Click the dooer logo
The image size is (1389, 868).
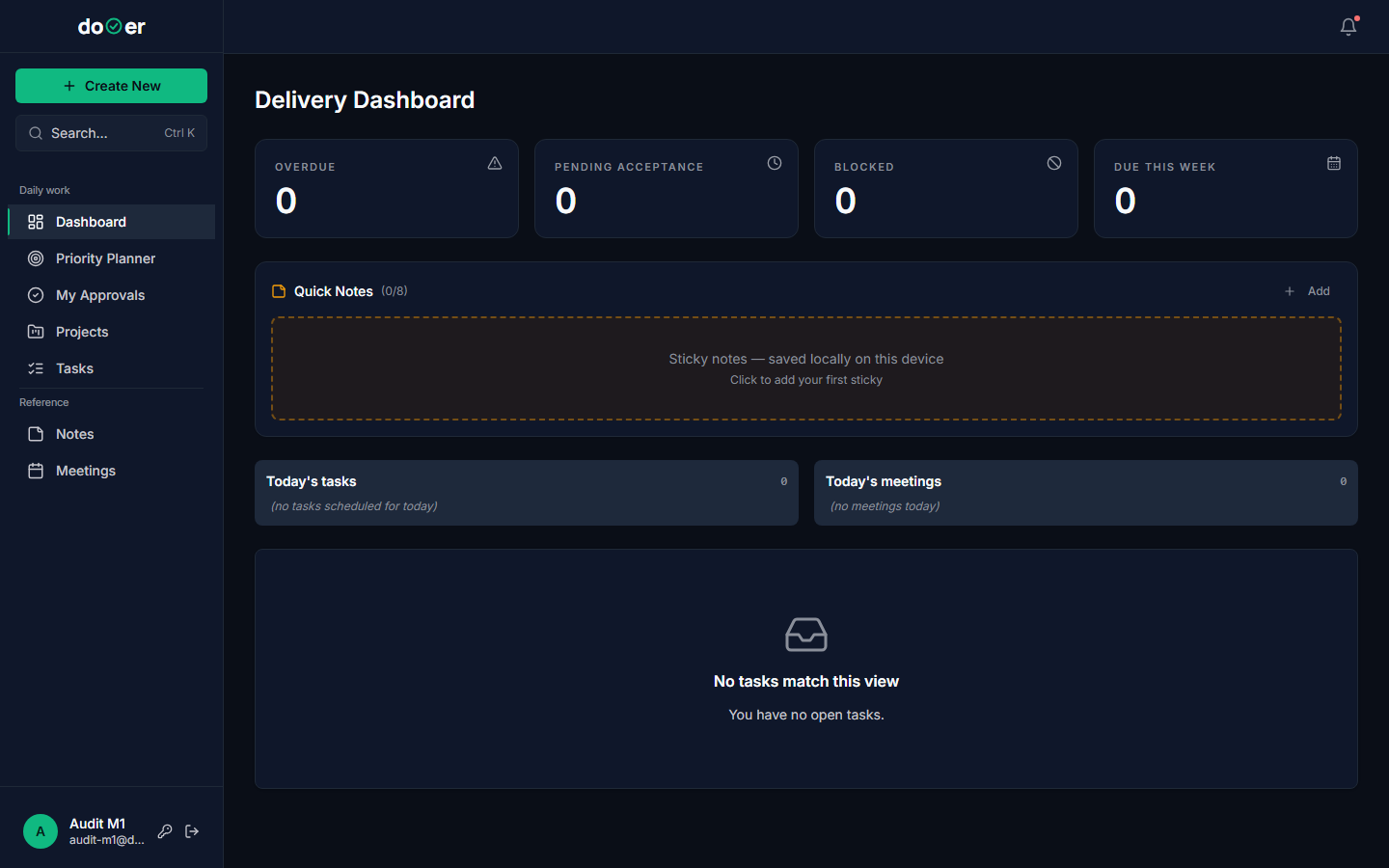(112, 27)
